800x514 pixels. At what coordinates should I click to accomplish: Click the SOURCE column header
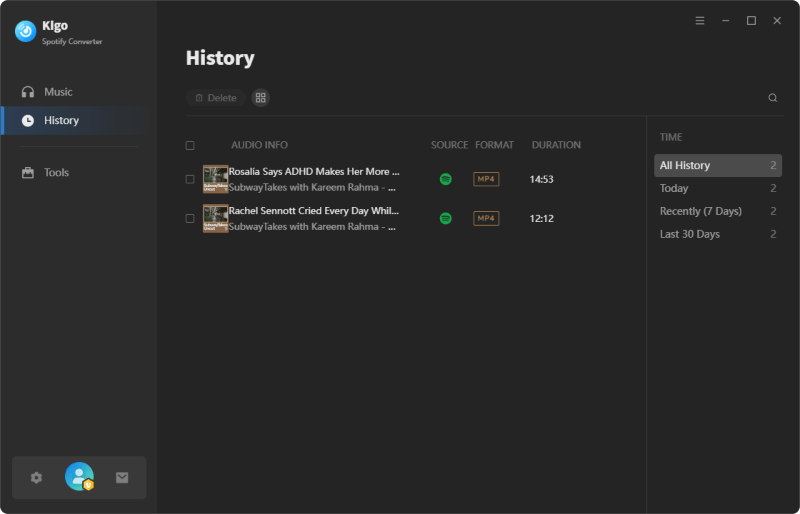click(x=449, y=145)
